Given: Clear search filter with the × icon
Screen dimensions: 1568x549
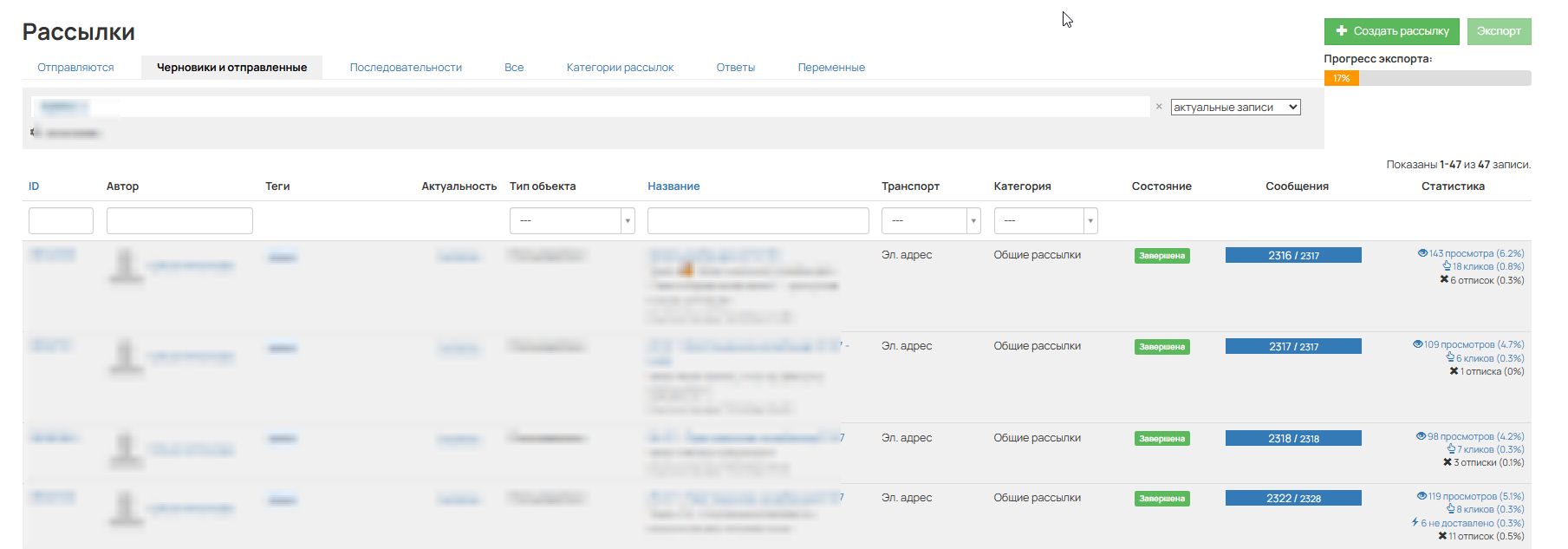Looking at the screenshot, I should [1159, 107].
